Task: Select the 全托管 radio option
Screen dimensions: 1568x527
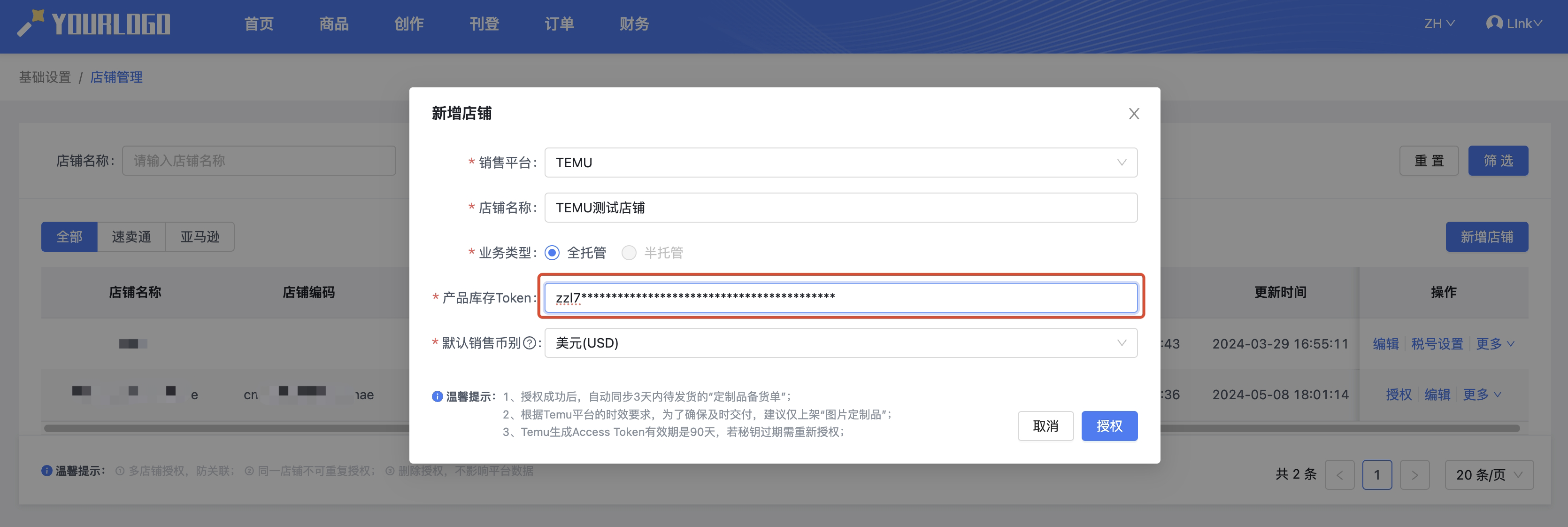Action: pyautogui.click(x=552, y=253)
